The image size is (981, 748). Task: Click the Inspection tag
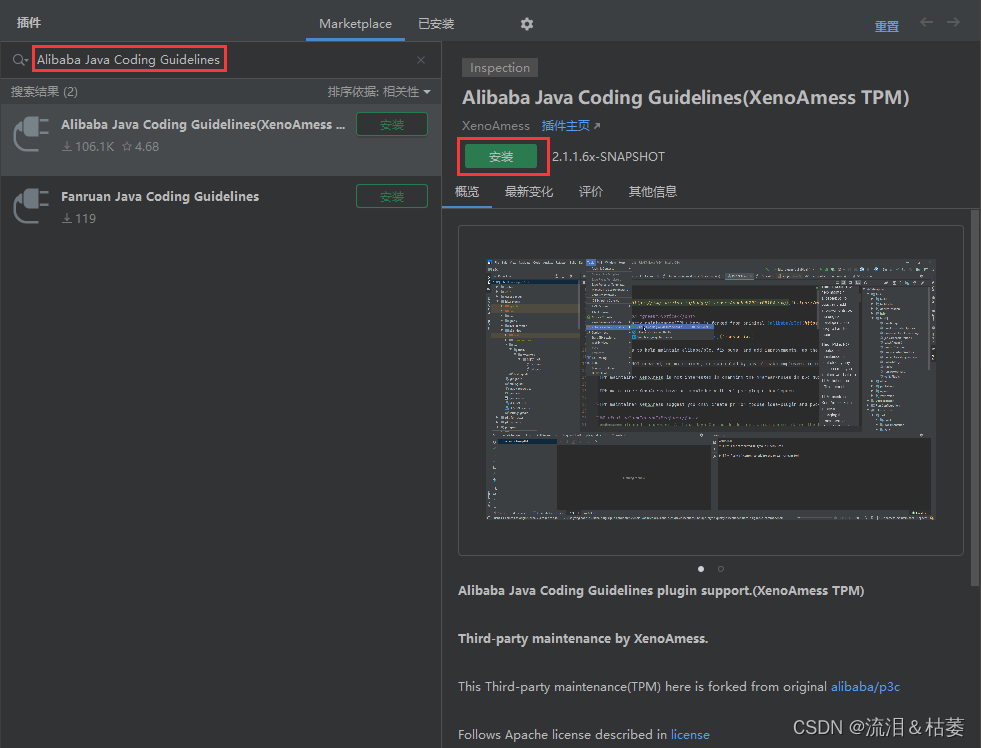[500, 68]
